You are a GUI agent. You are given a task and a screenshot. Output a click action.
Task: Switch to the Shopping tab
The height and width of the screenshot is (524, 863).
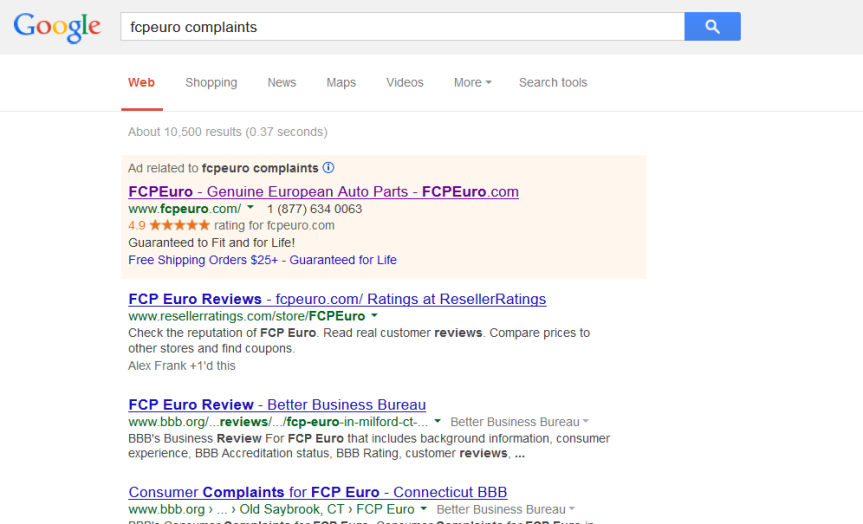coord(211,83)
